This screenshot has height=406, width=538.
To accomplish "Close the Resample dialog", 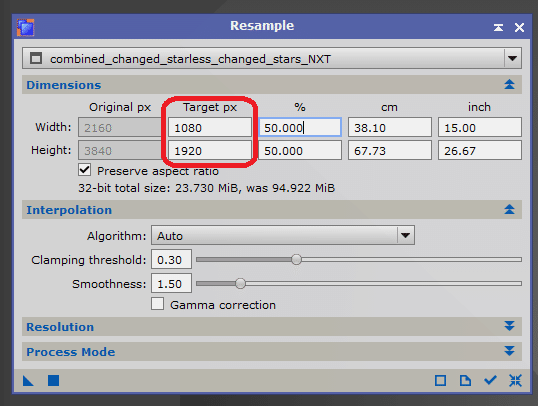I will (x=519, y=27).
